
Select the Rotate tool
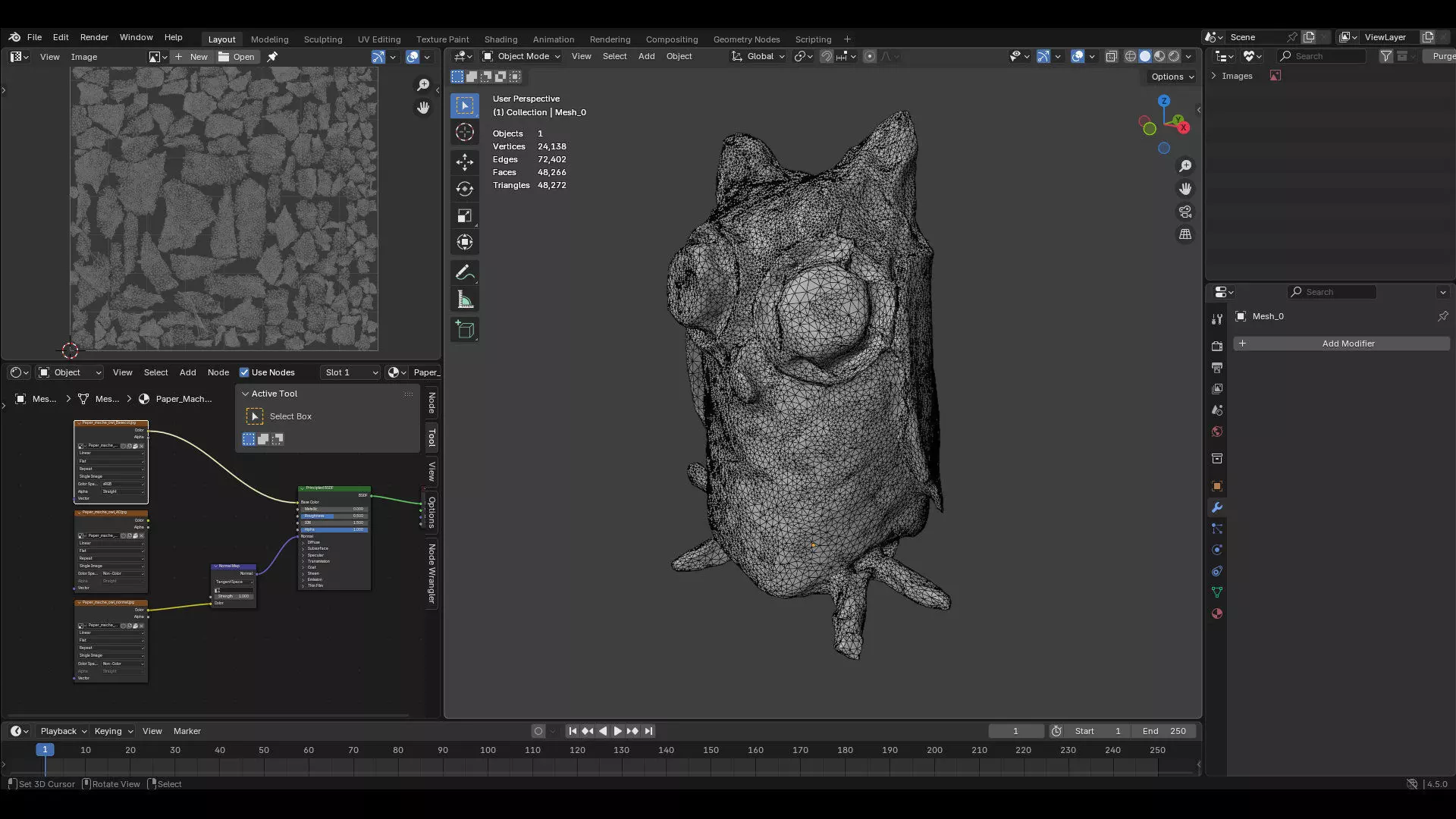tap(465, 189)
